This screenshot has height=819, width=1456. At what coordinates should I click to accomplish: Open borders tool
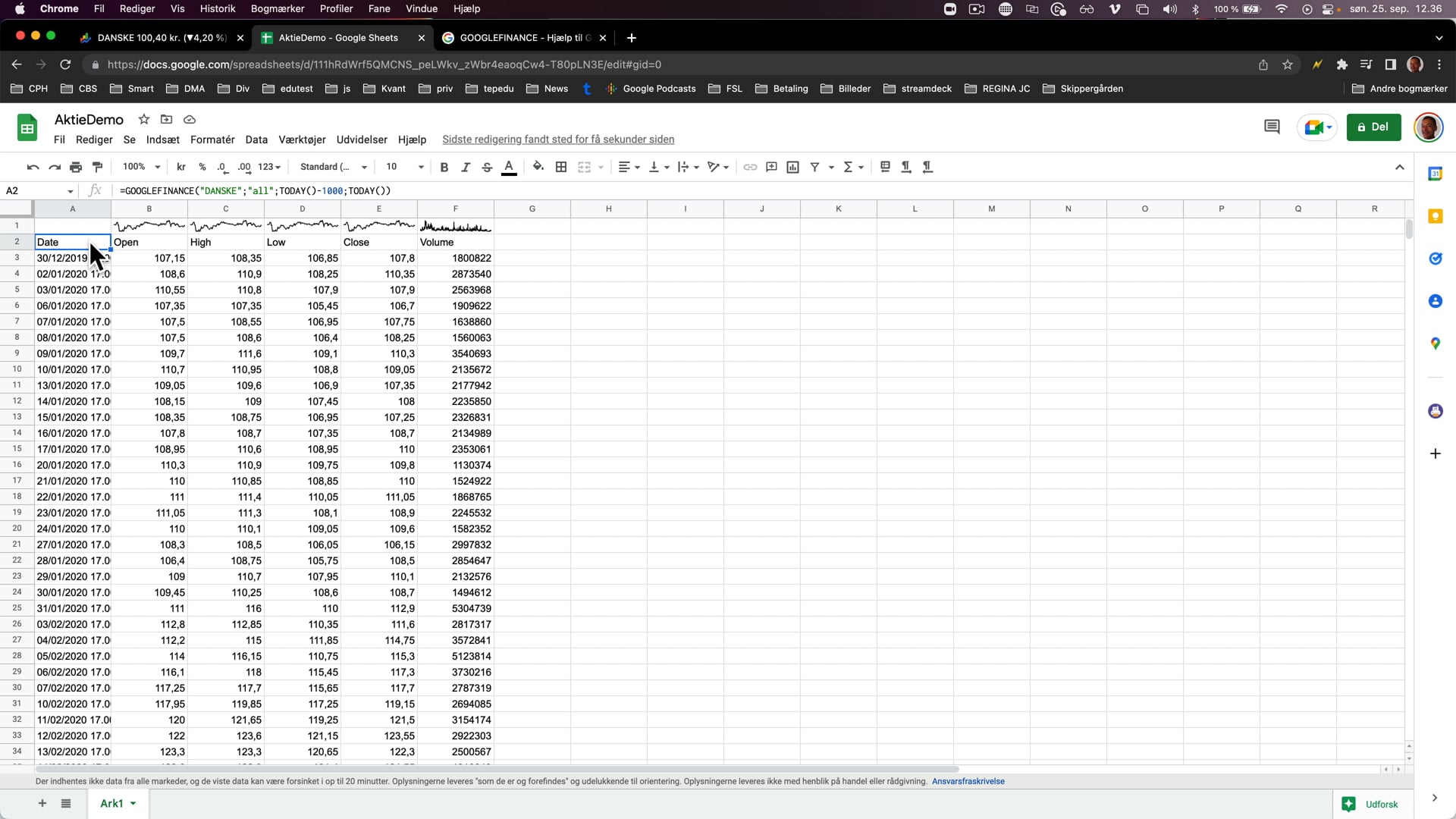coord(561,167)
